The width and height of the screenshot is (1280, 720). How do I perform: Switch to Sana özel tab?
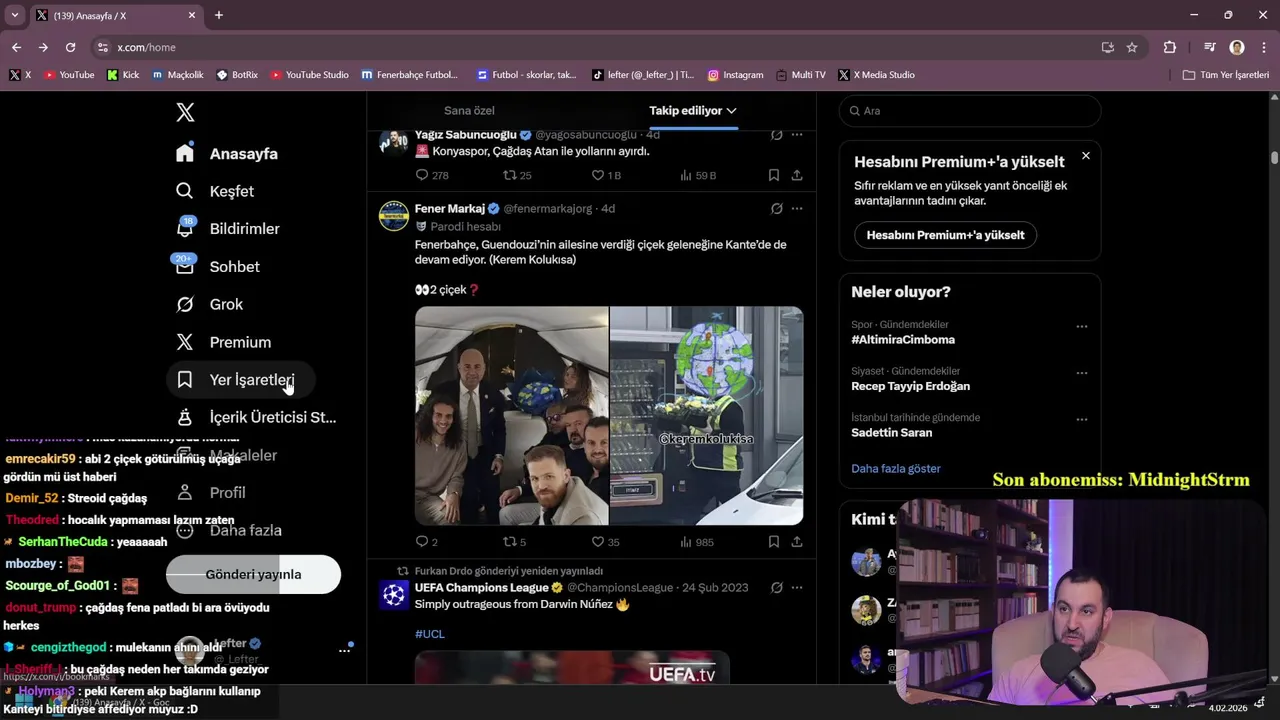pos(469,111)
